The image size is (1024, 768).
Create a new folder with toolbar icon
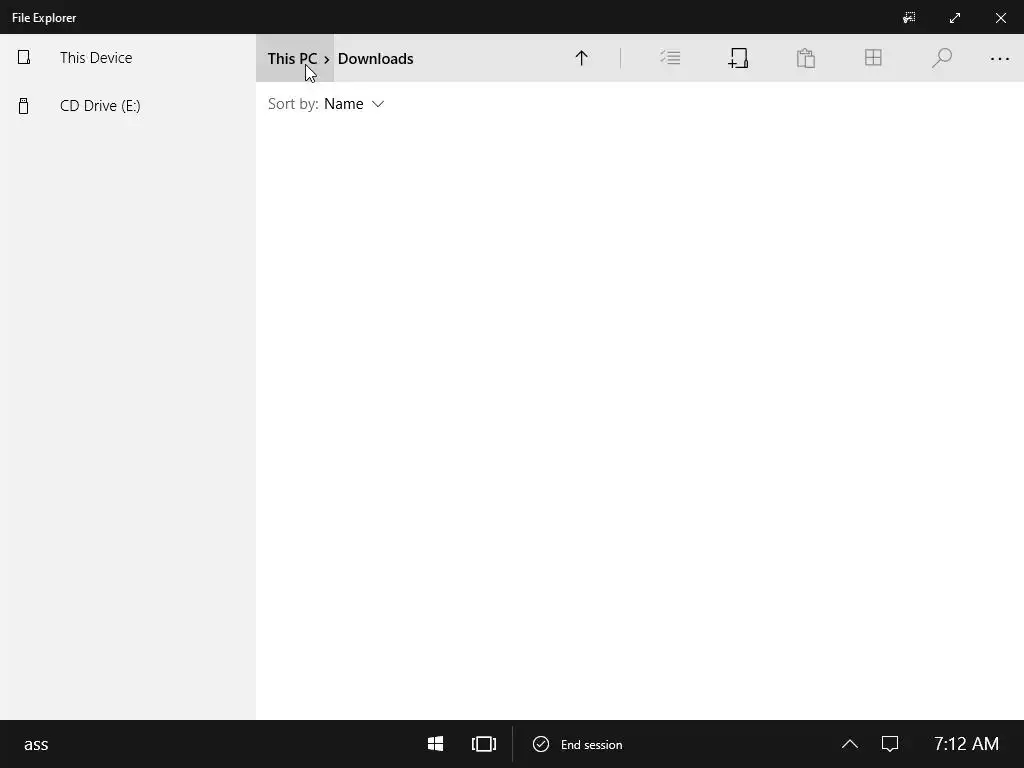738,58
